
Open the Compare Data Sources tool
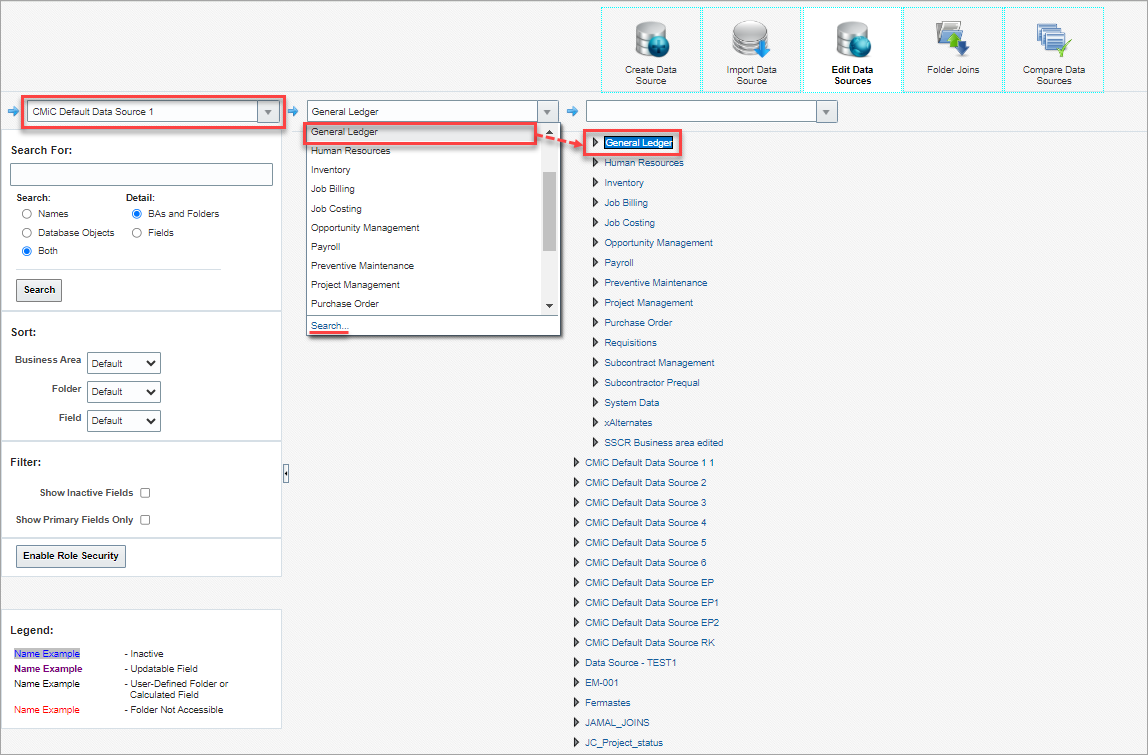pyautogui.click(x=1054, y=51)
